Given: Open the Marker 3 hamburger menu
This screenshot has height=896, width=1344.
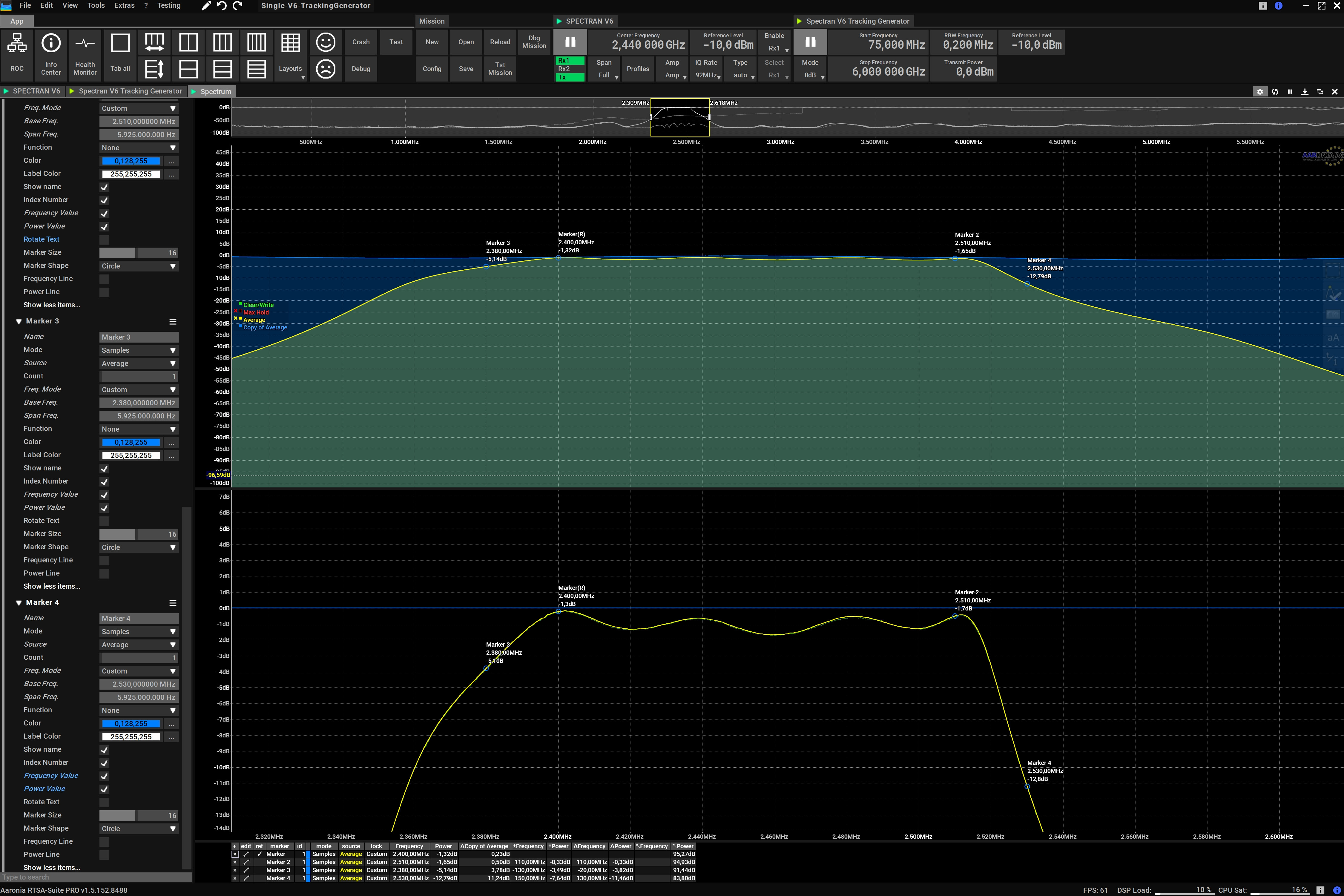Looking at the screenshot, I should (173, 322).
